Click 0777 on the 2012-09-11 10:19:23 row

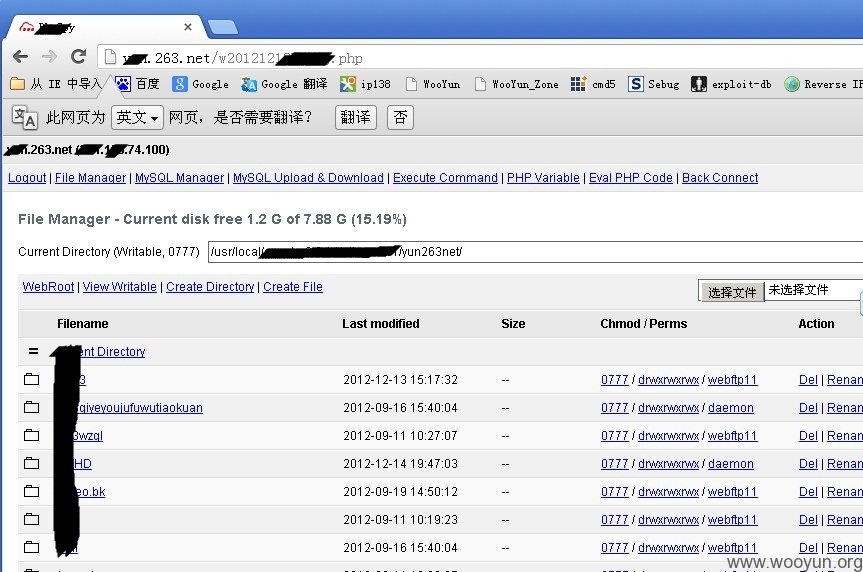click(x=615, y=520)
